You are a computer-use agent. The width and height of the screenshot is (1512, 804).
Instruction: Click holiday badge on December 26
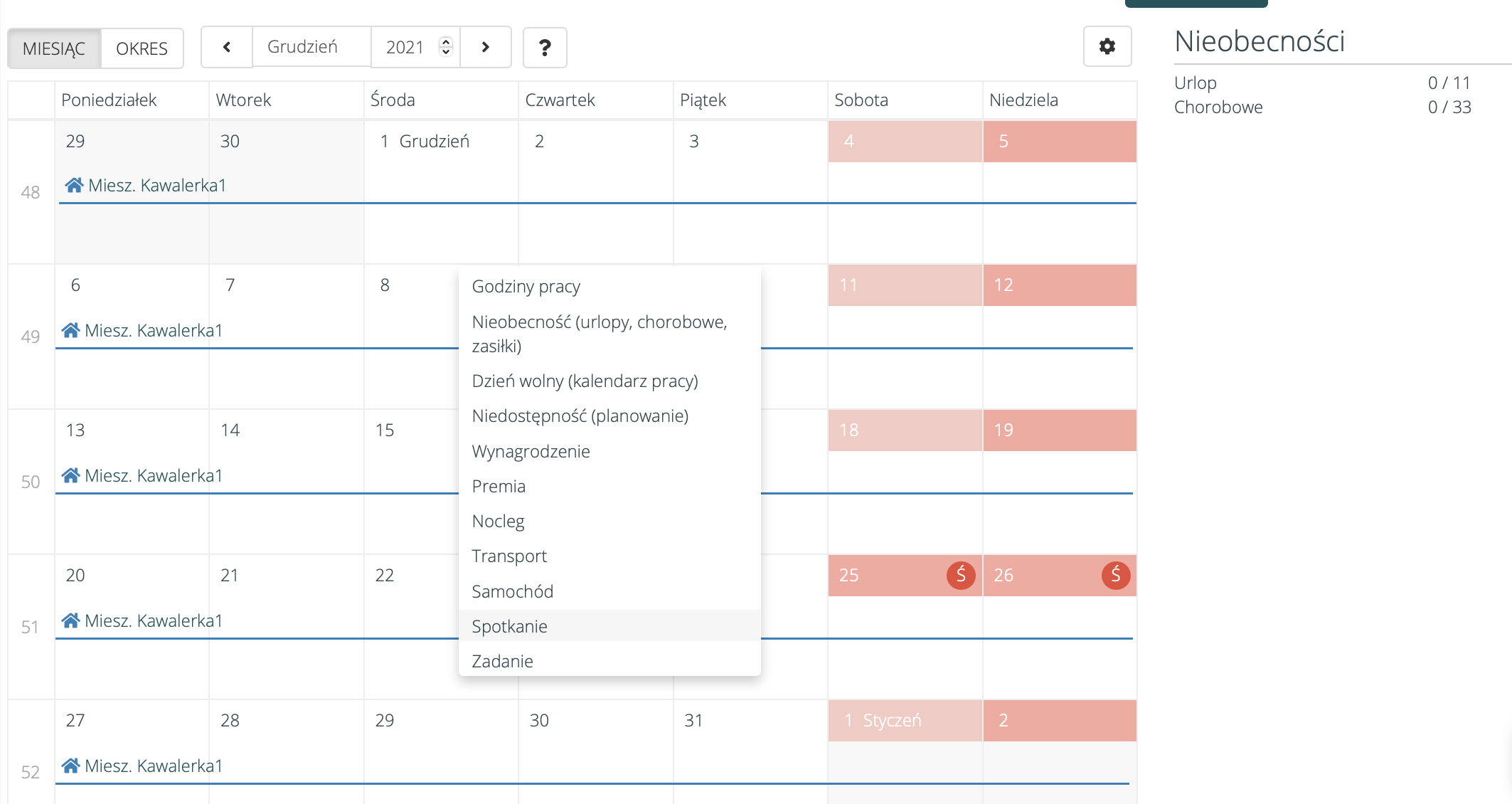click(x=1115, y=575)
